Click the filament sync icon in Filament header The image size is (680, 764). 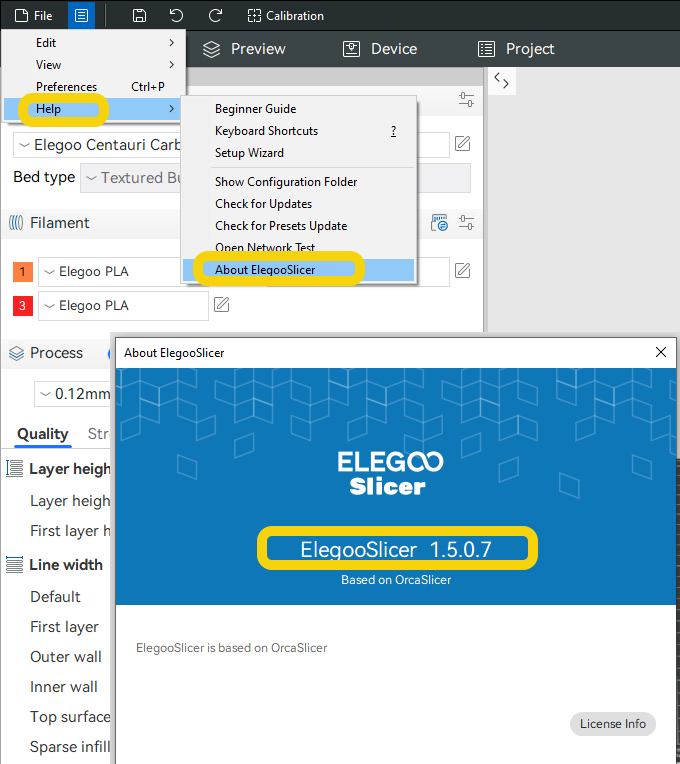[x=439, y=222]
